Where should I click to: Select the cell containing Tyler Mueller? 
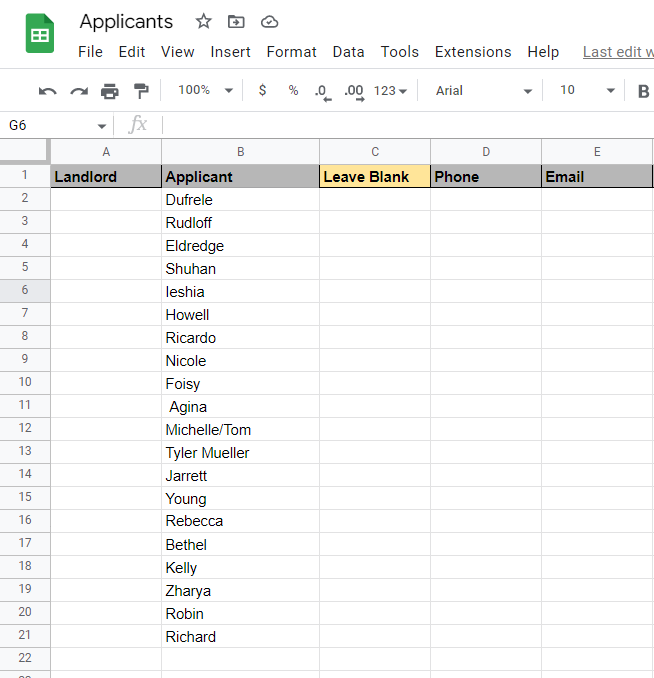click(240, 453)
